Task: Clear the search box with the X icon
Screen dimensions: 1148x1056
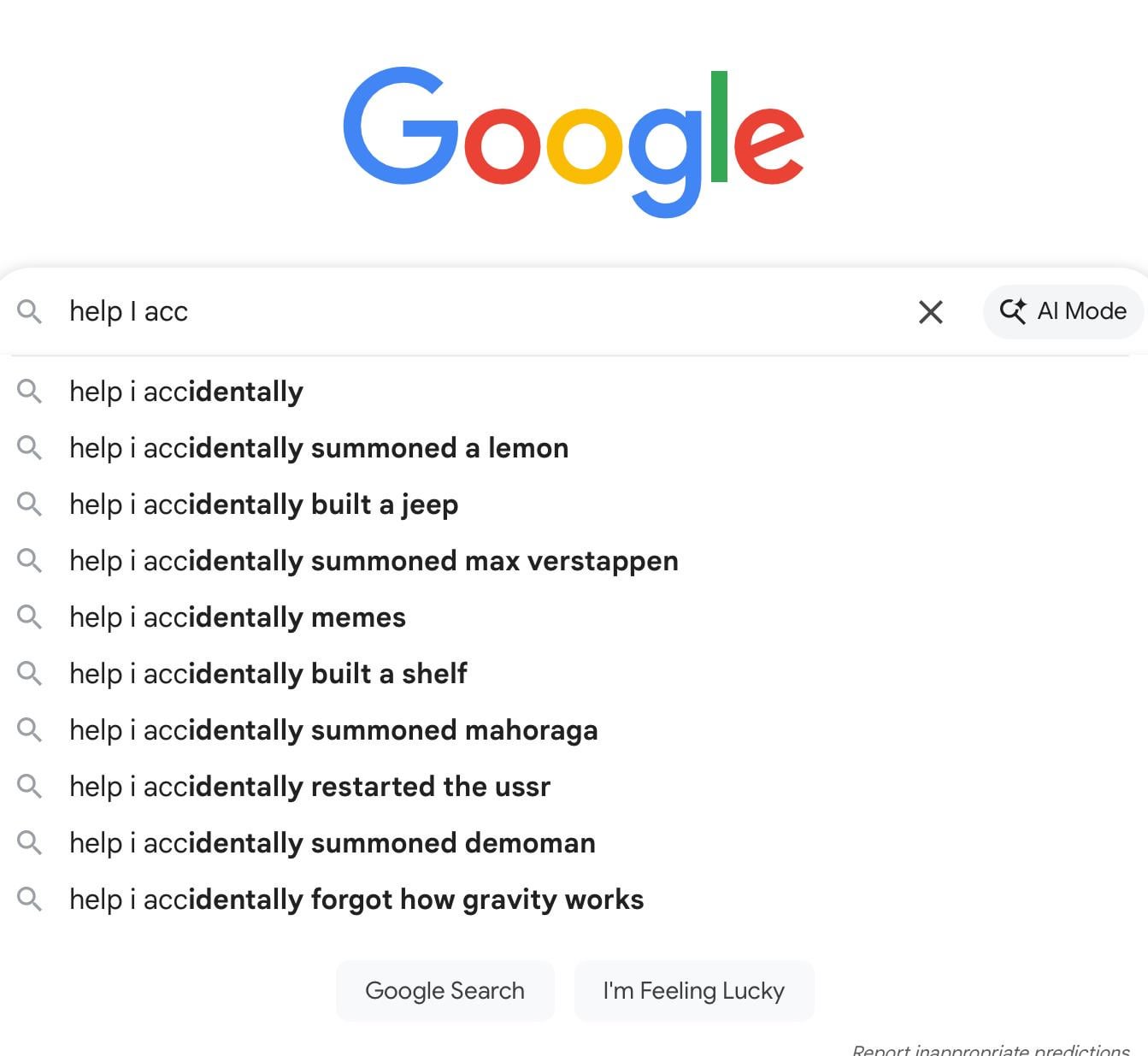Action: pyautogui.click(x=930, y=312)
